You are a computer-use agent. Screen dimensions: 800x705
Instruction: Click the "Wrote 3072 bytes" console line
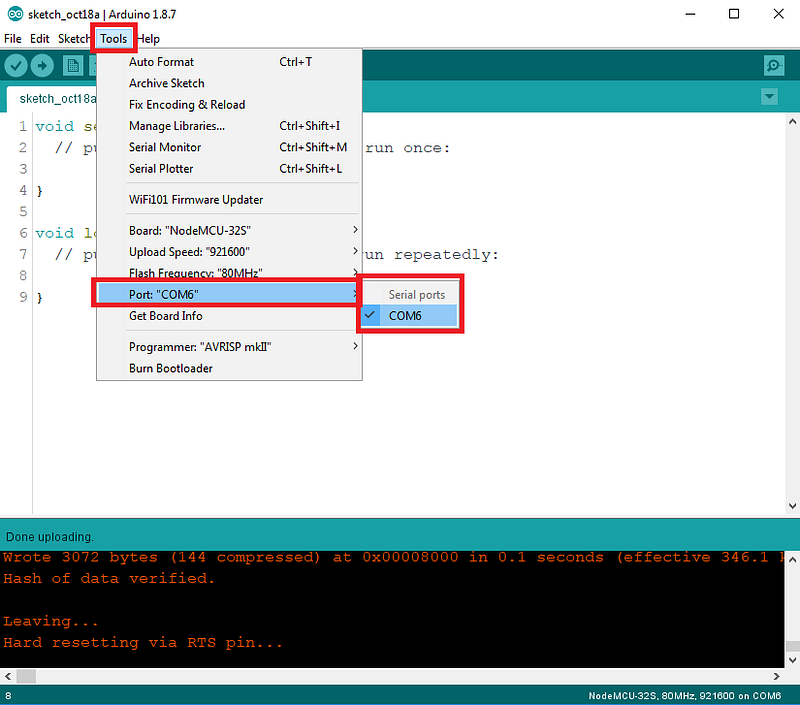click(392, 557)
